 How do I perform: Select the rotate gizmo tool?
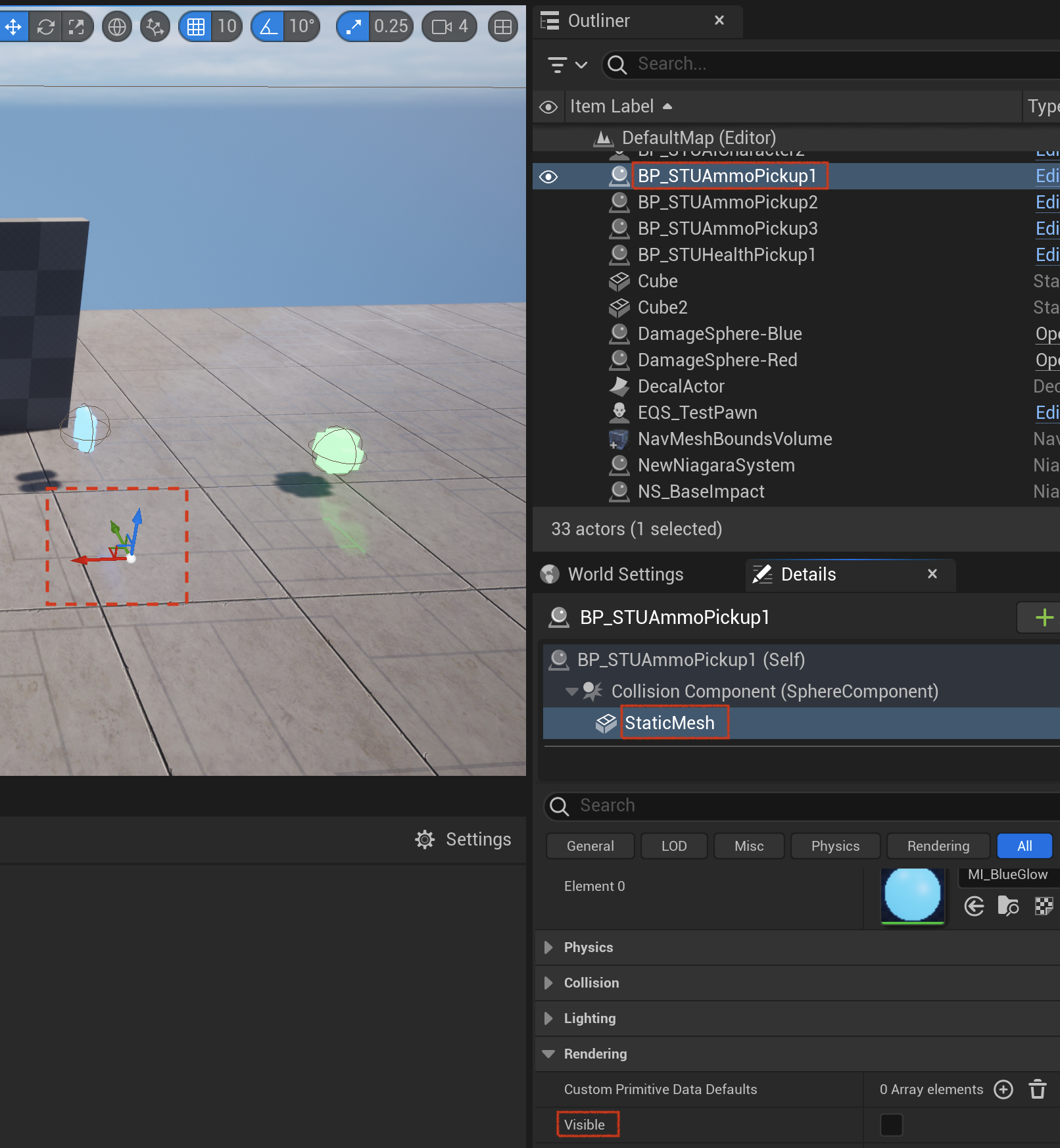click(45, 27)
